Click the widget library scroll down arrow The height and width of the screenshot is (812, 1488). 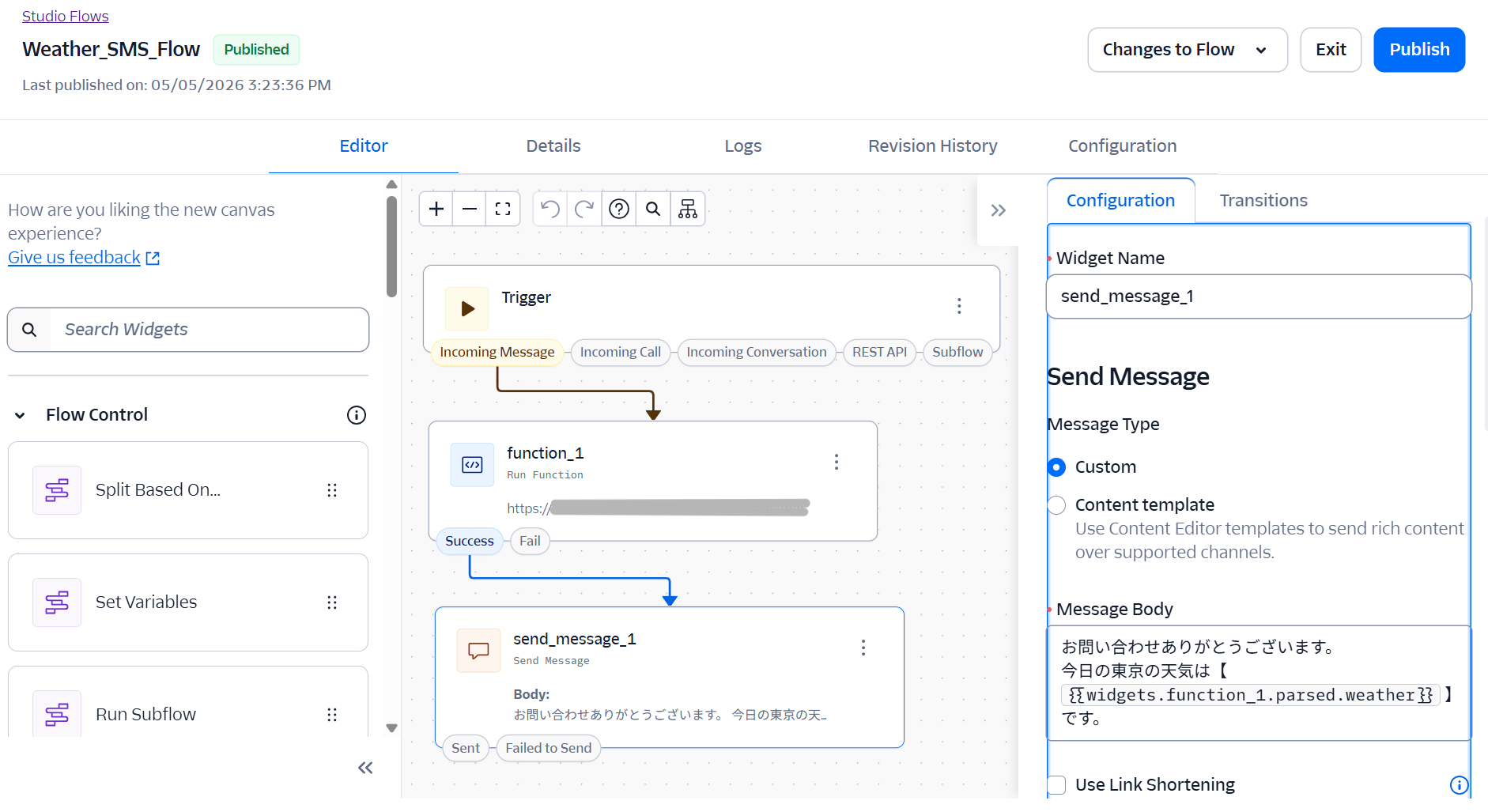click(391, 728)
